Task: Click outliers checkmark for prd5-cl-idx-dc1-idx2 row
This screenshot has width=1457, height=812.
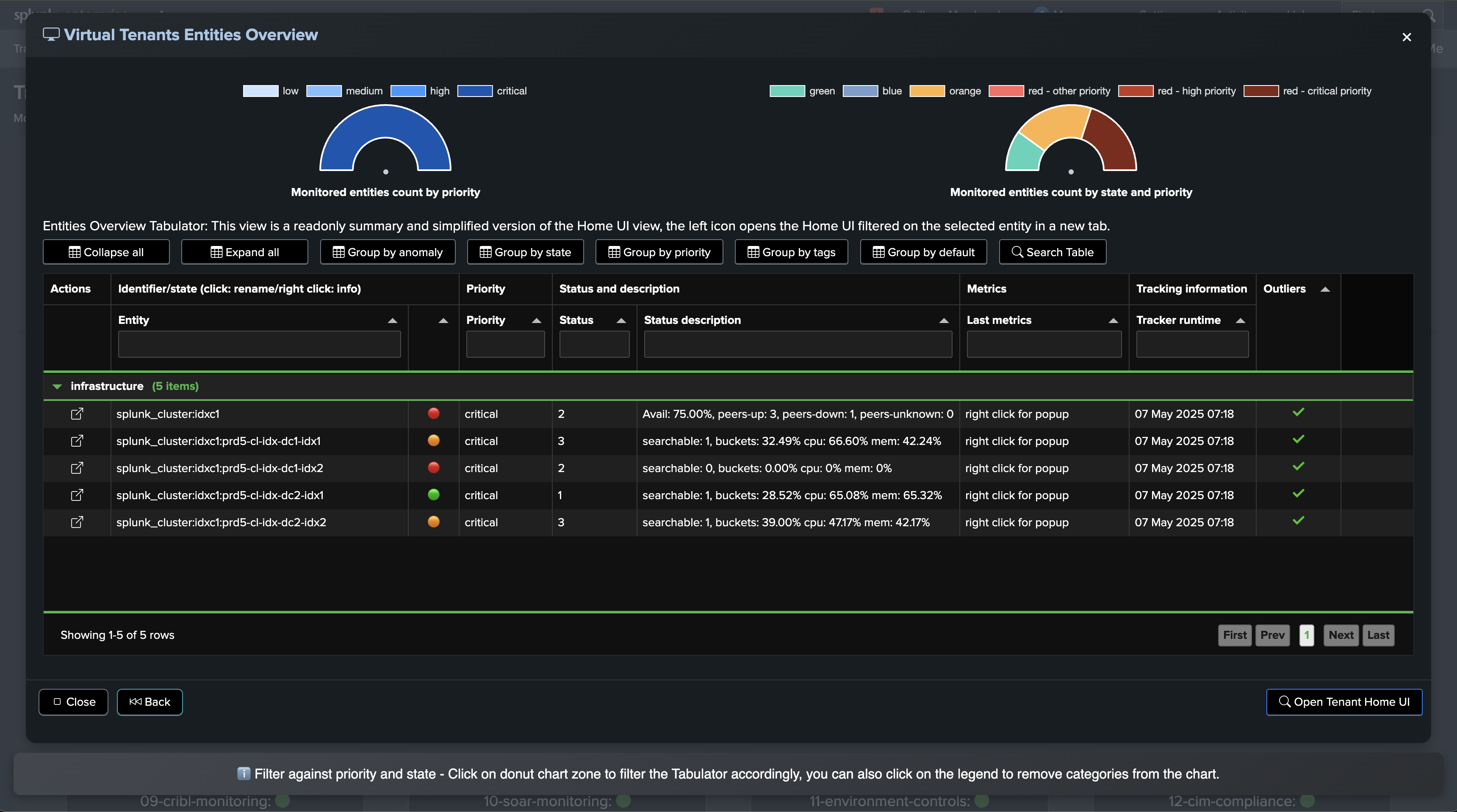Action: click(1299, 467)
